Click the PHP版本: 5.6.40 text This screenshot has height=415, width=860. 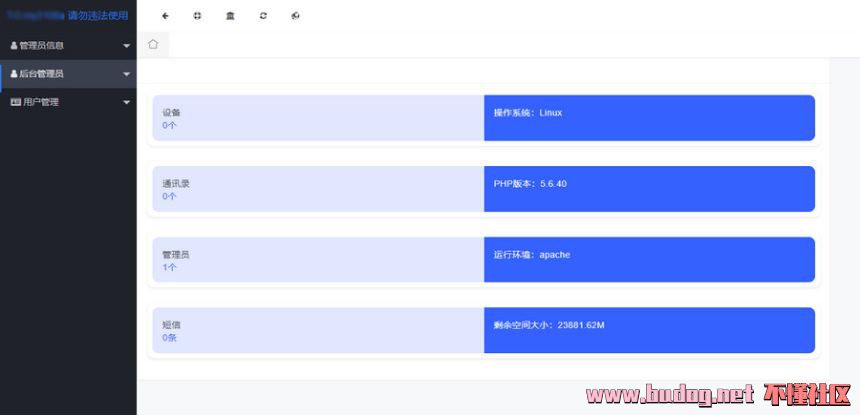(x=530, y=184)
